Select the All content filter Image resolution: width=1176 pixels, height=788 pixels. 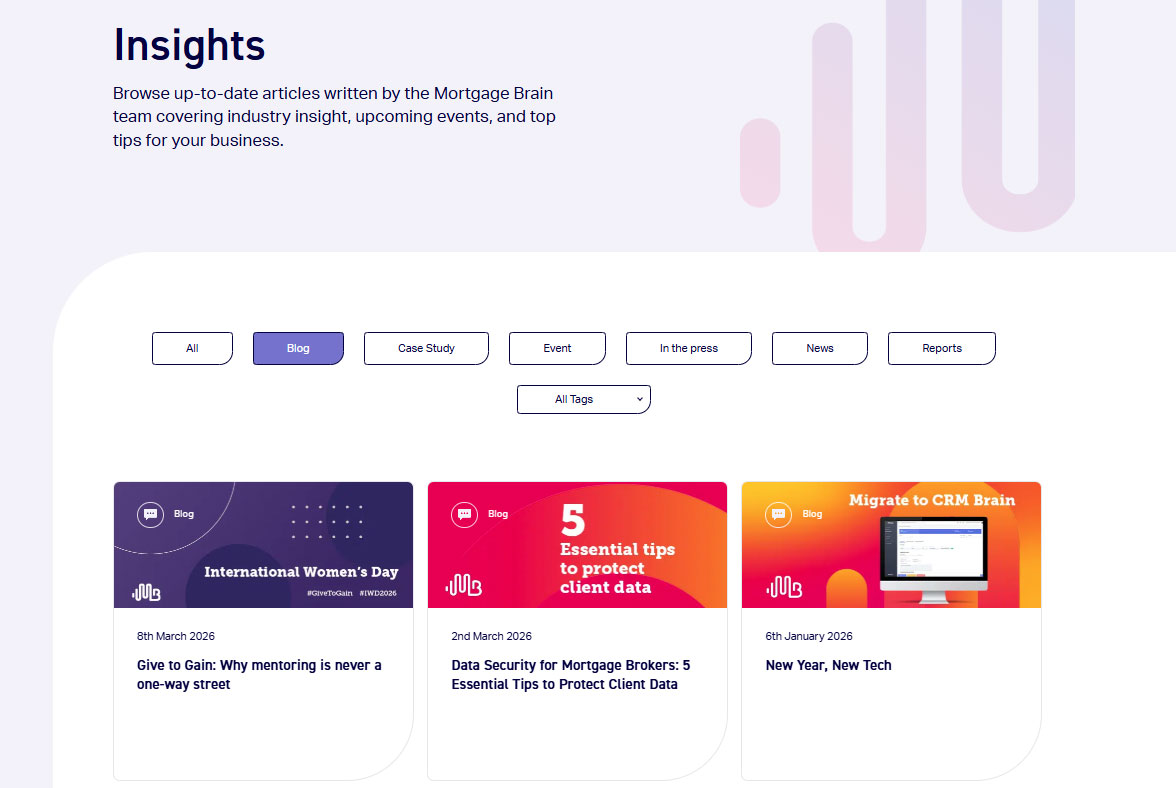pos(192,348)
